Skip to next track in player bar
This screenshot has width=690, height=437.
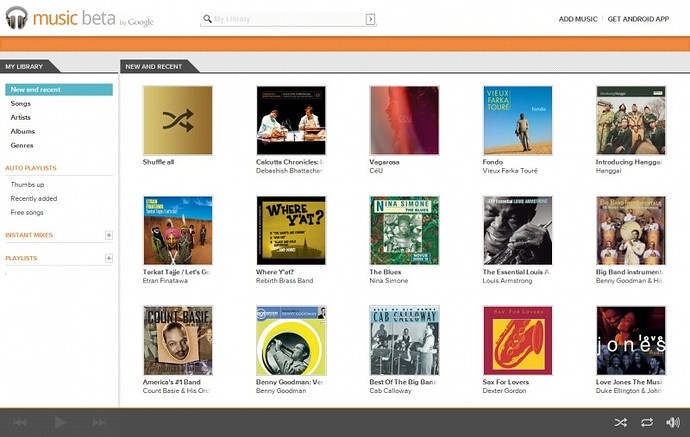[x=99, y=422]
